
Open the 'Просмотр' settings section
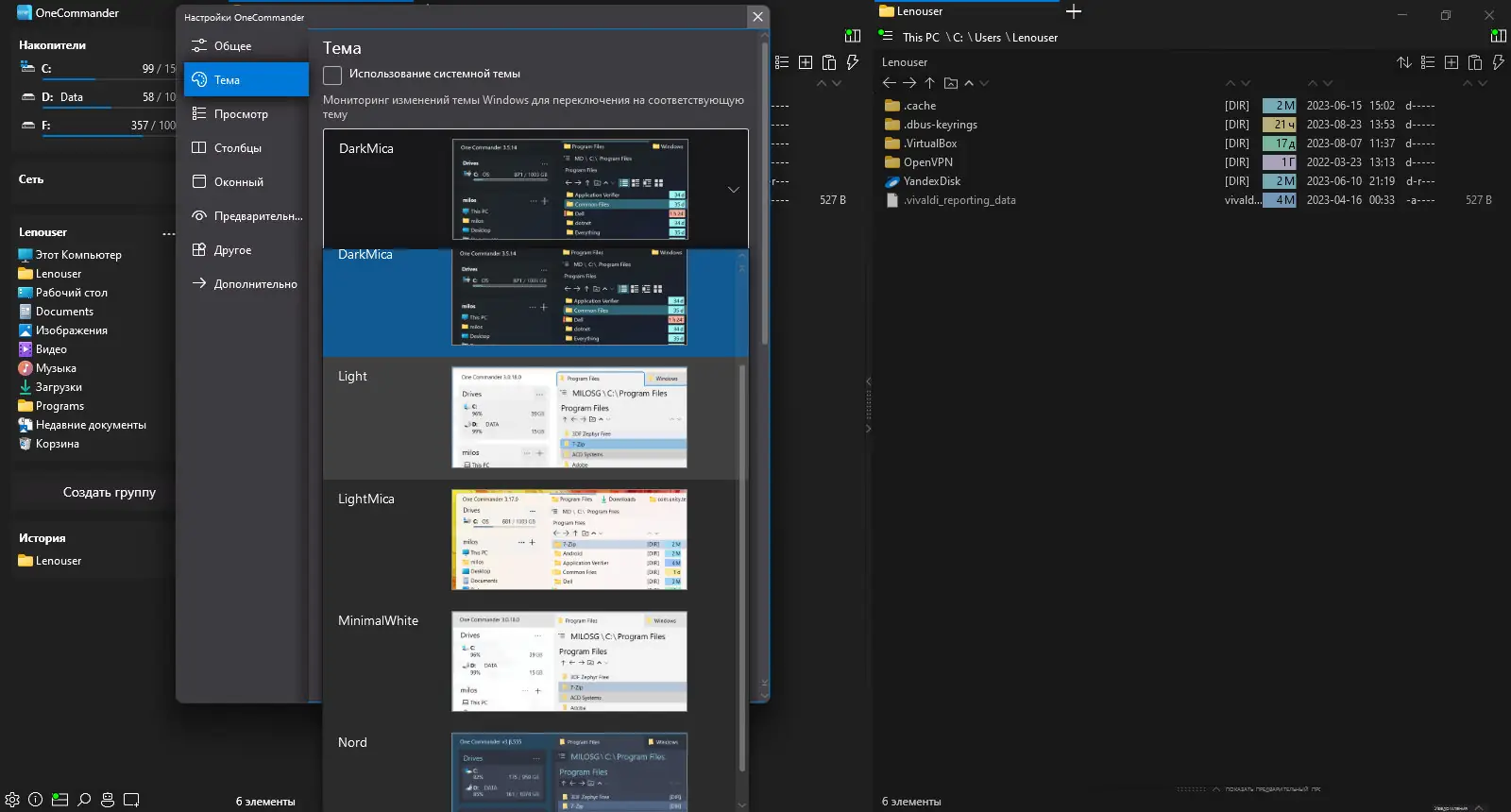pos(246,113)
